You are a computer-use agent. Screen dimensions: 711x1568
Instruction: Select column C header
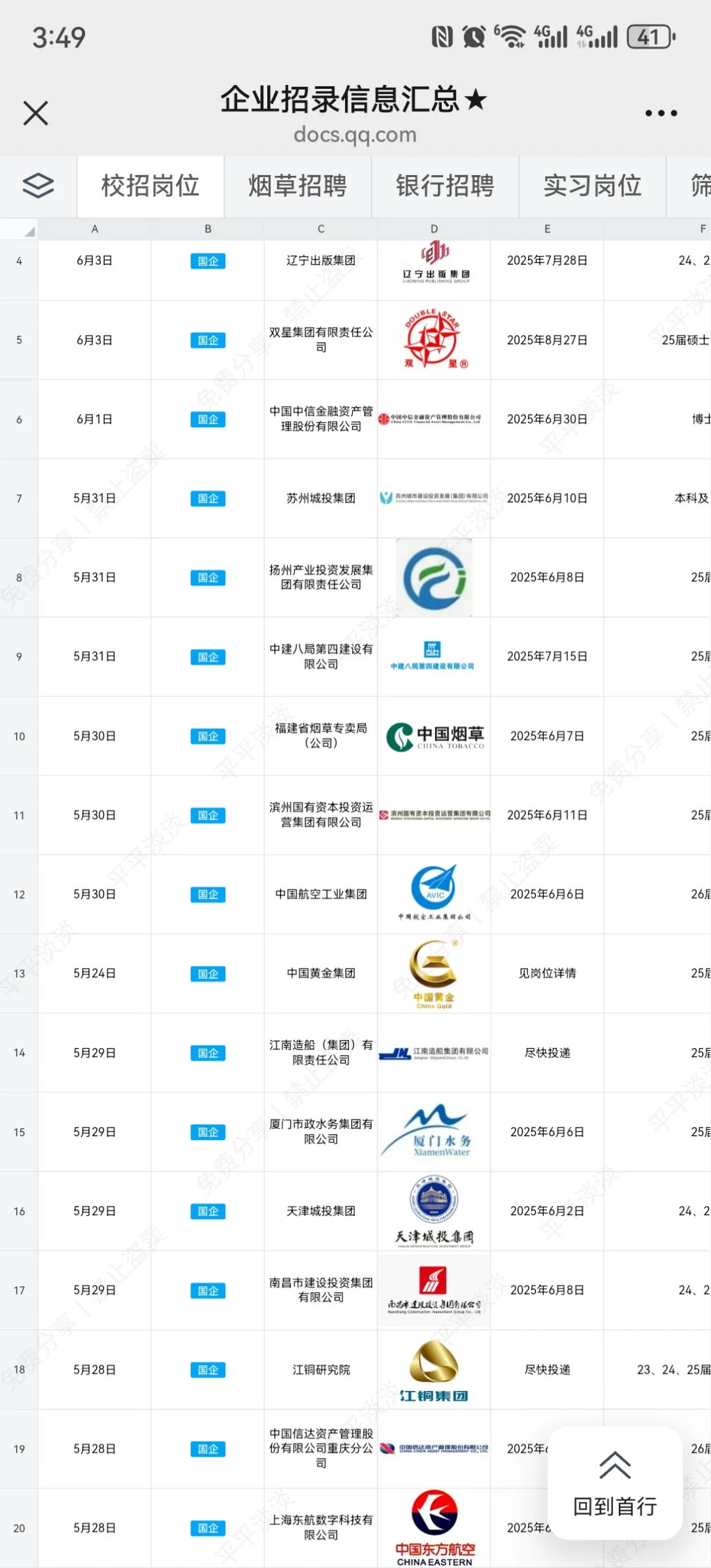[x=321, y=229]
